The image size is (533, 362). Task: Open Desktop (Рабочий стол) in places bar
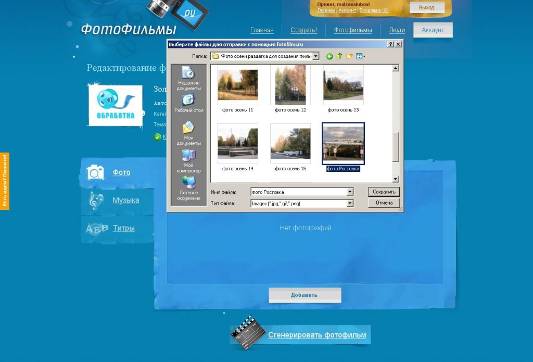[x=188, y=103]
